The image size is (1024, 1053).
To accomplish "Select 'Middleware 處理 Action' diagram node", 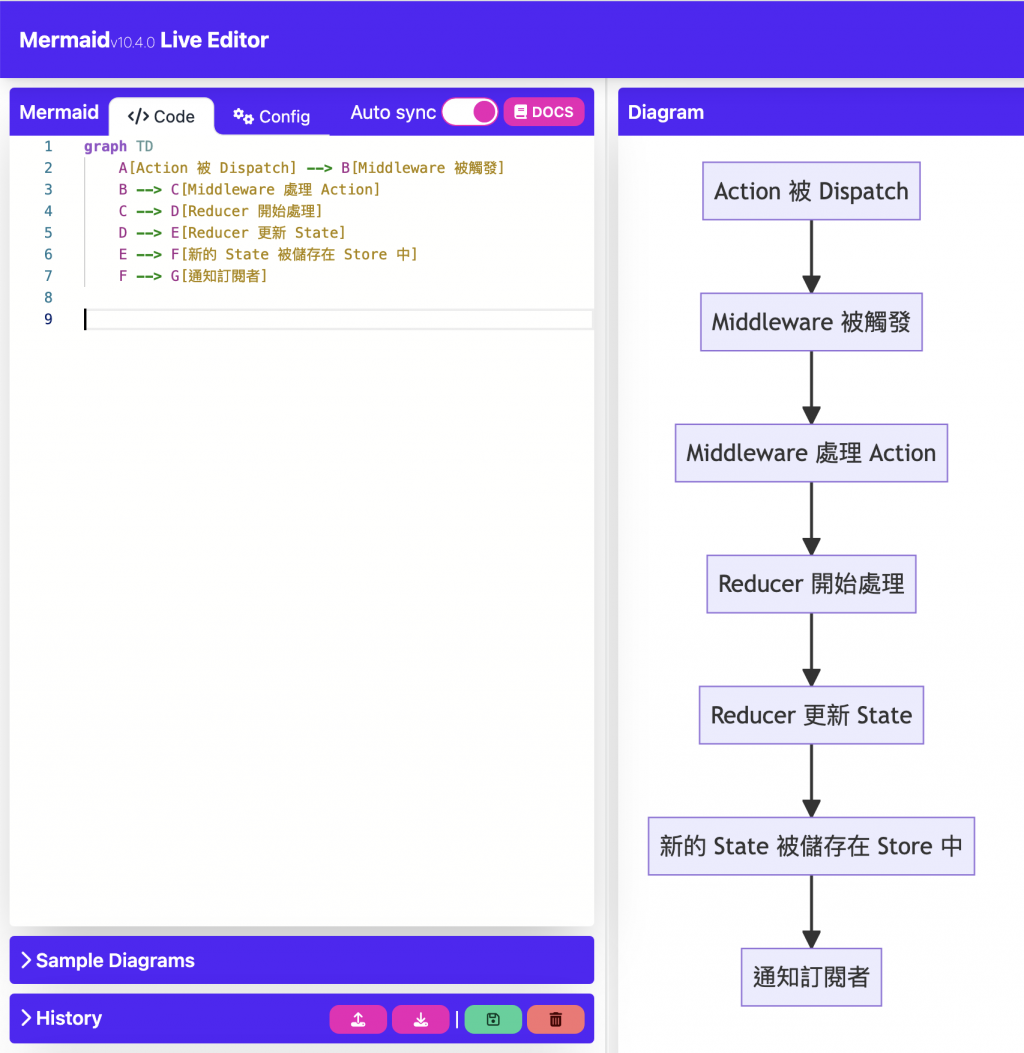I will click(x=811, y=453).
